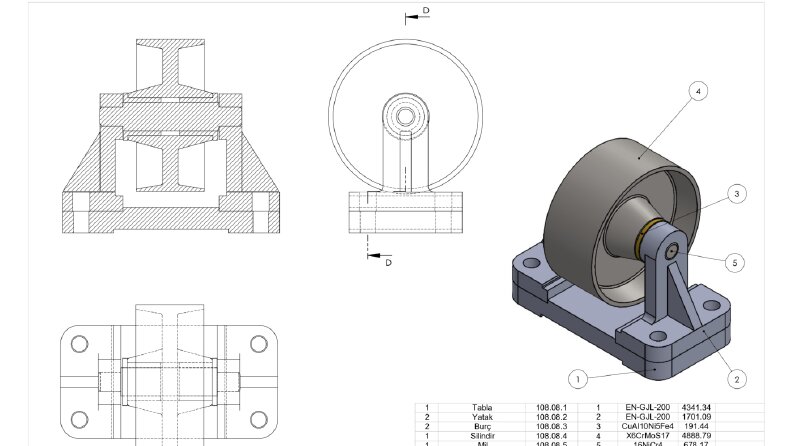Click the 'Yatak' cell in the parts table
Screen dimensions: 793x446
[482, 417]
